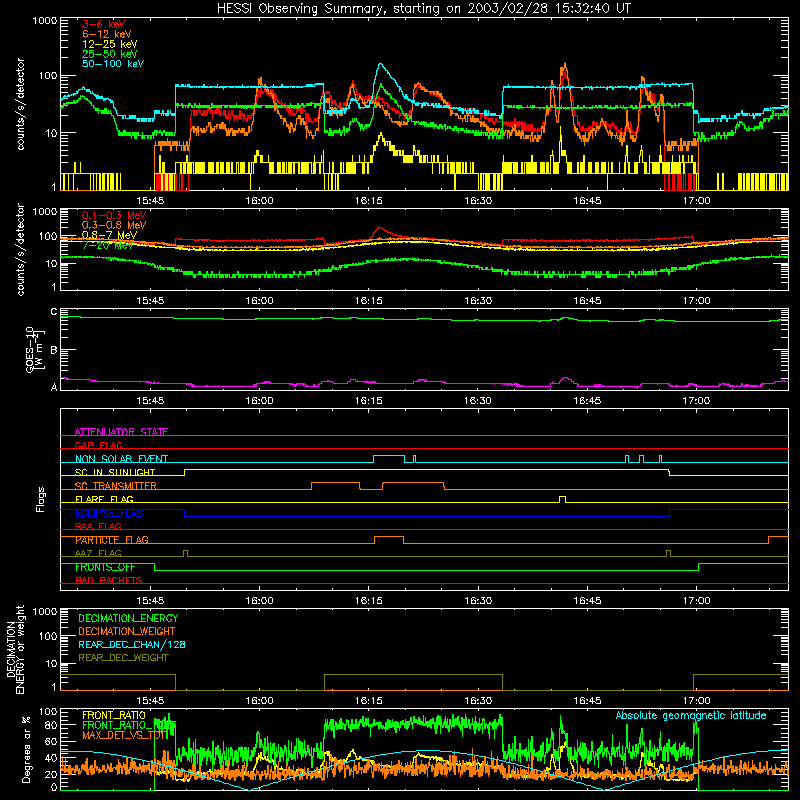The width and height of the screenshot is (800, 800).
Task: Click the 'C' class tick label on GOES panel
Action: point(54,311)
